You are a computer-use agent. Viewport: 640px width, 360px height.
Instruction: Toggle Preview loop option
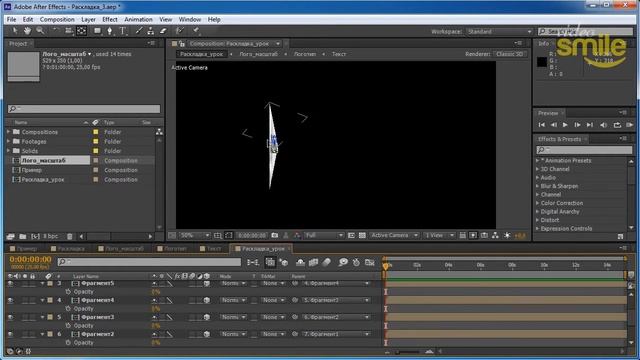(x=617, y=125)
